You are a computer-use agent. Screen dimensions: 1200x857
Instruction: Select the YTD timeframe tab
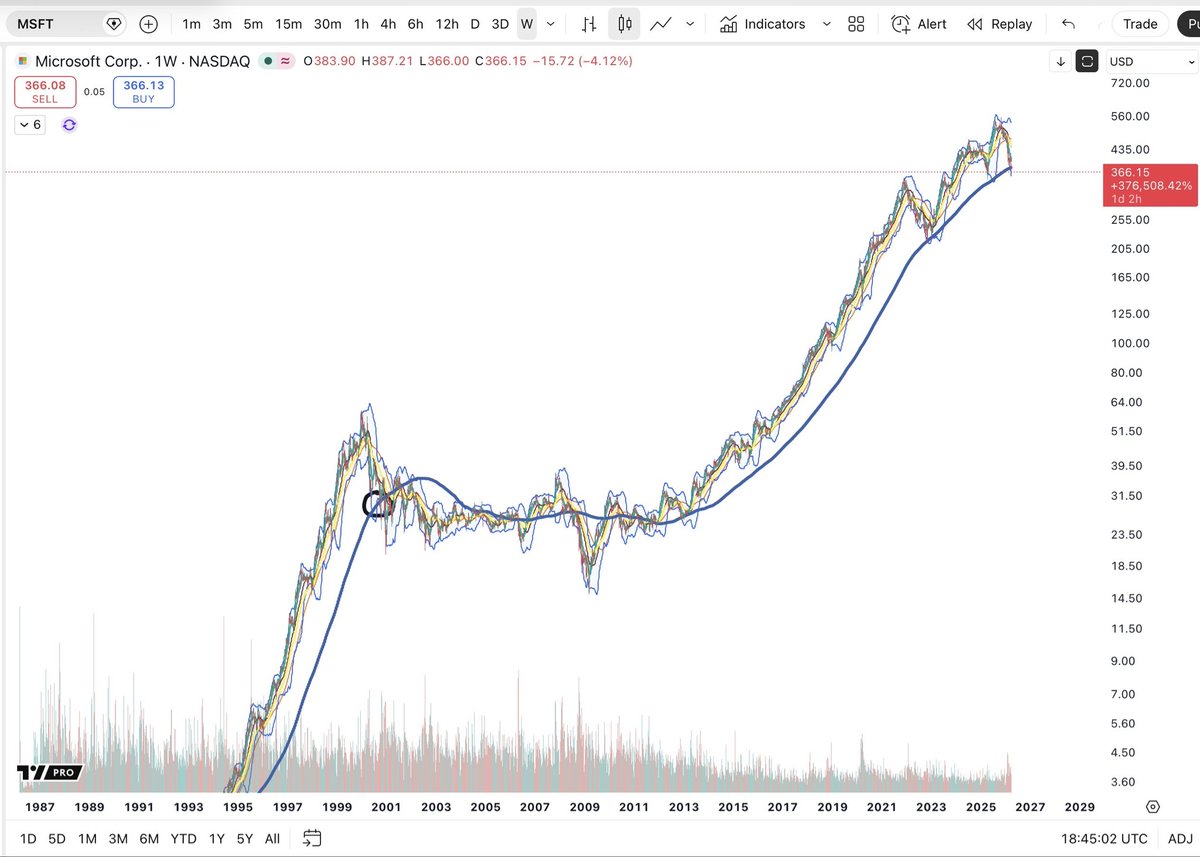click(x=183, y=838)
